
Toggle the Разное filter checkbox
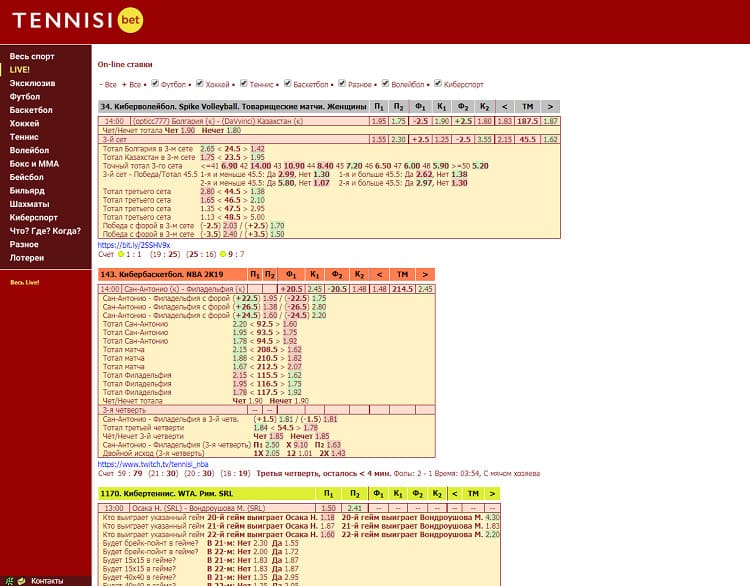[342, 83]
